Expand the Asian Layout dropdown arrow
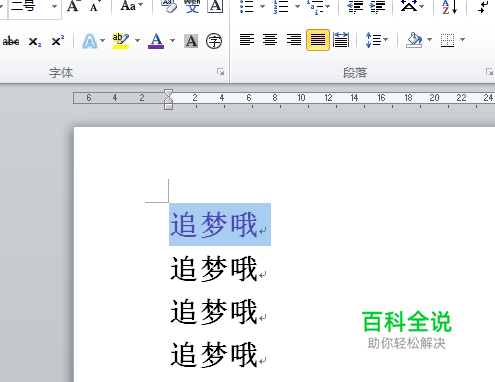The height and width of the screenshot is (382, 495). tap(422, 6)
